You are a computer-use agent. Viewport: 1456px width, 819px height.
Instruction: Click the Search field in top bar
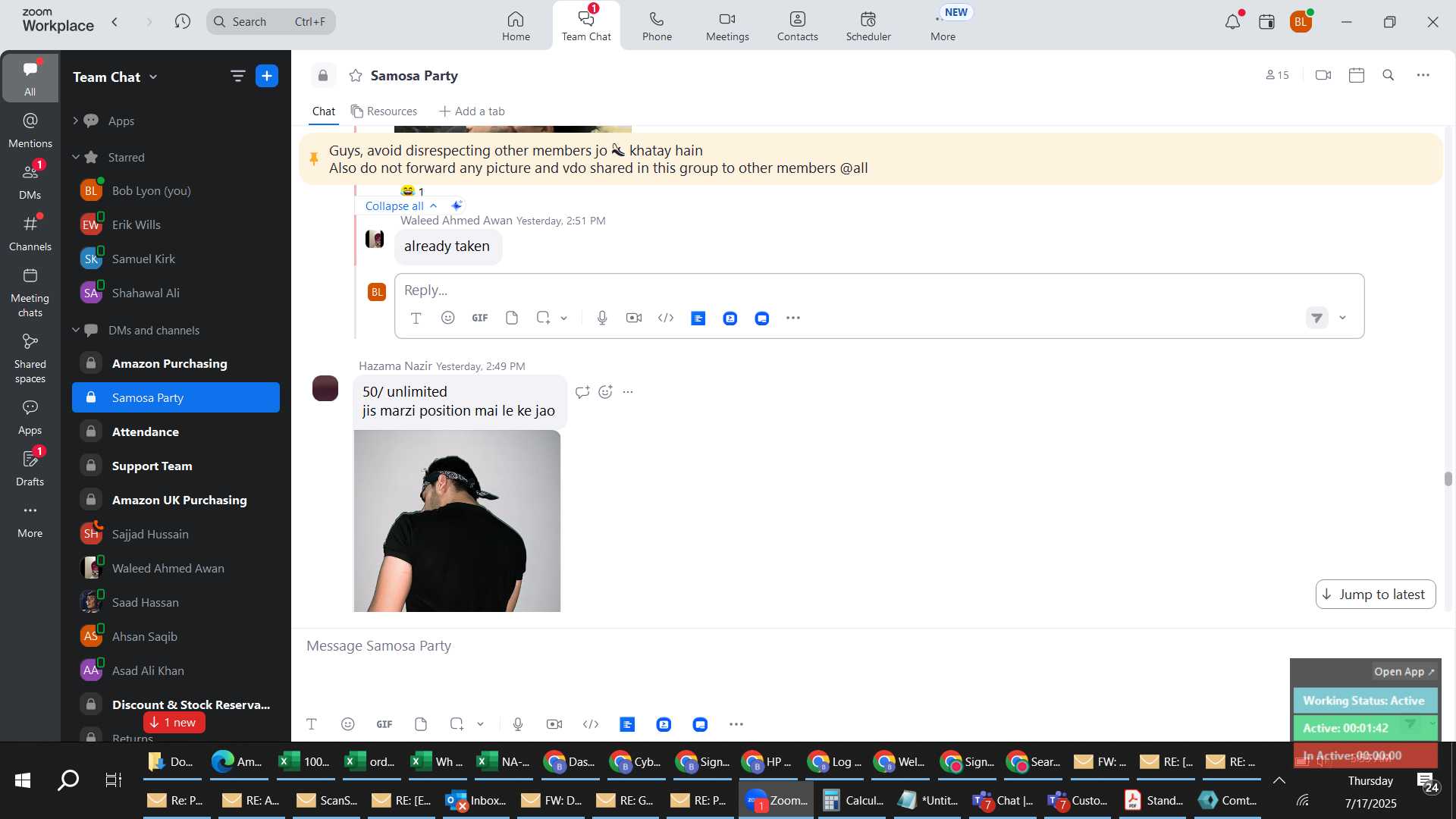271,21
